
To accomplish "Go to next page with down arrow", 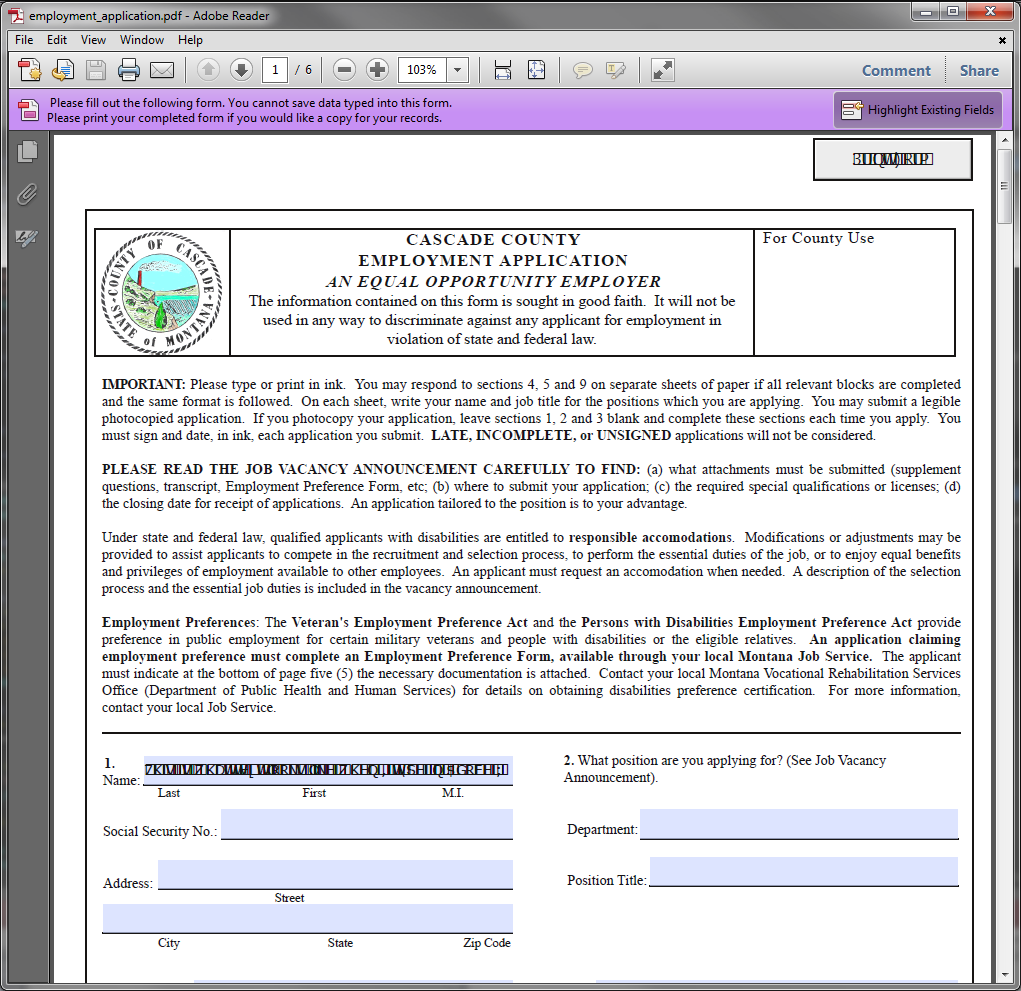I will point(241,70).
